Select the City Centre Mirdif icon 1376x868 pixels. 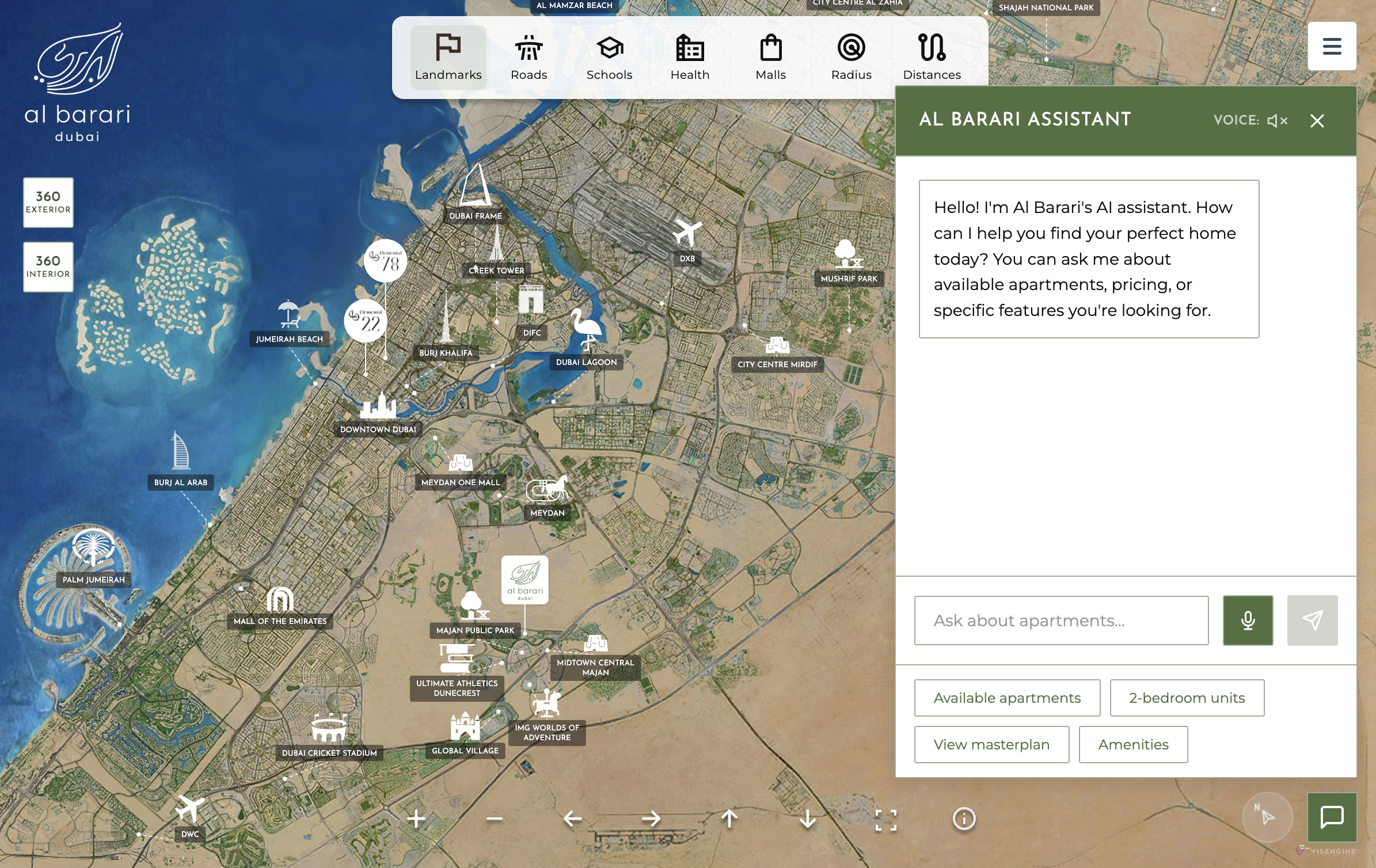pos(777,345)
